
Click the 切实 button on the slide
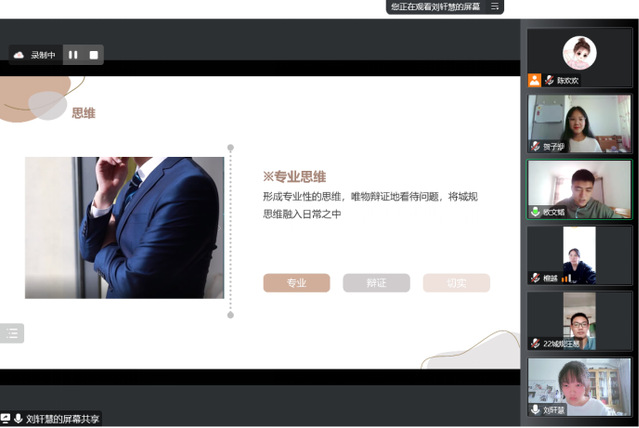(x=456, y=283)
